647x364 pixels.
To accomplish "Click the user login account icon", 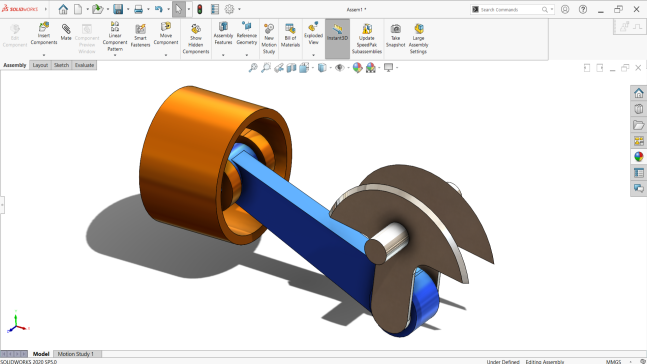I will pyautogui.click(x=565, y=9).
